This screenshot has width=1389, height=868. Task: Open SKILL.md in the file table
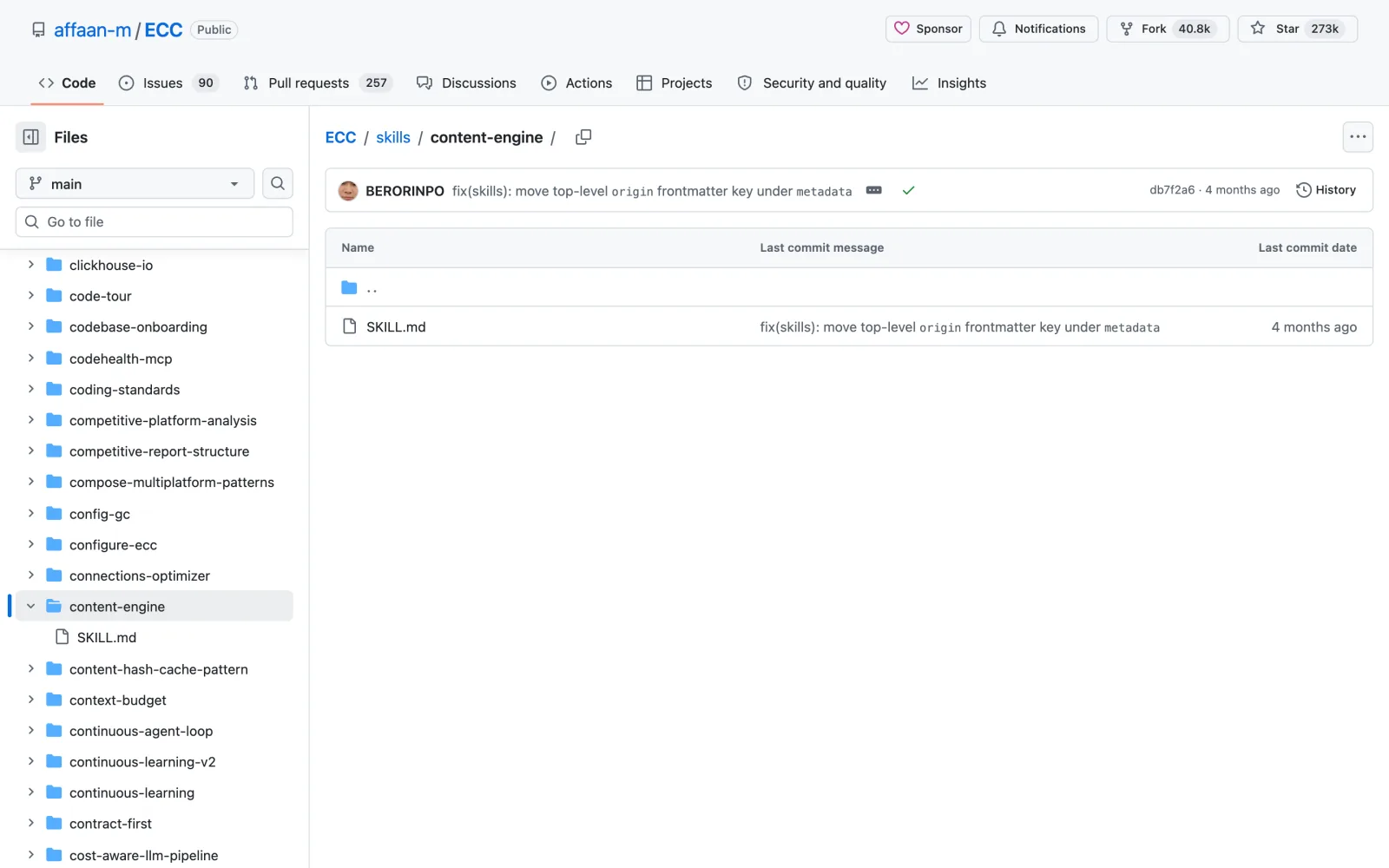pos(396,326)
